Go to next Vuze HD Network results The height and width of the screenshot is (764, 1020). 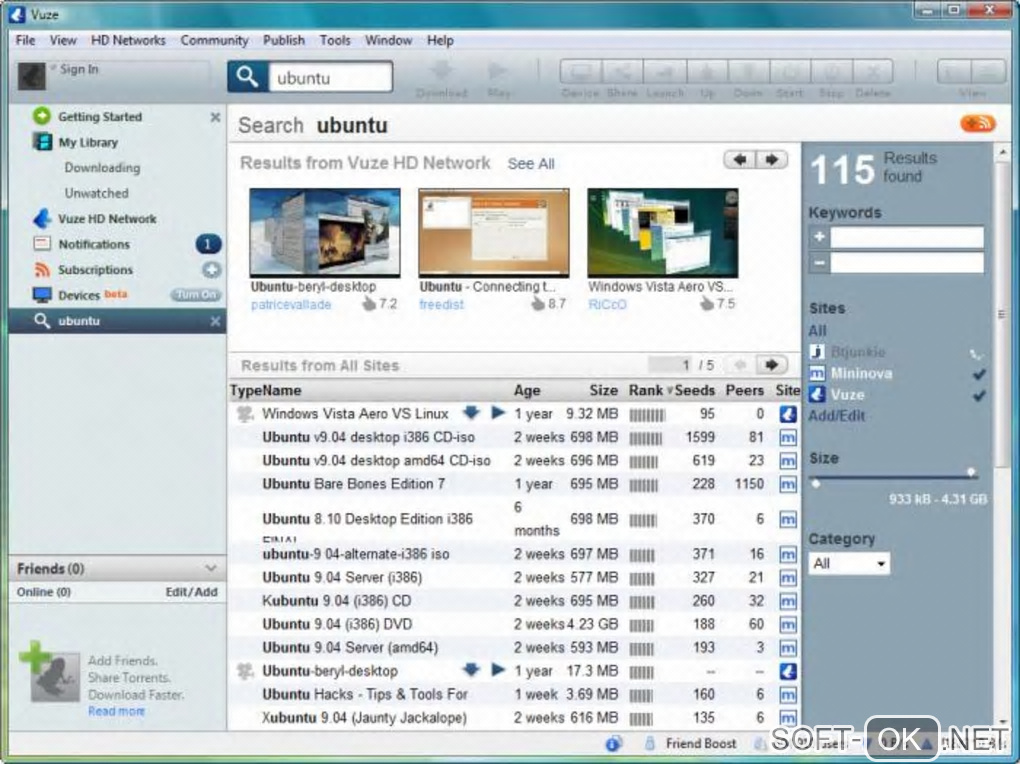click(x=772, y=159)
